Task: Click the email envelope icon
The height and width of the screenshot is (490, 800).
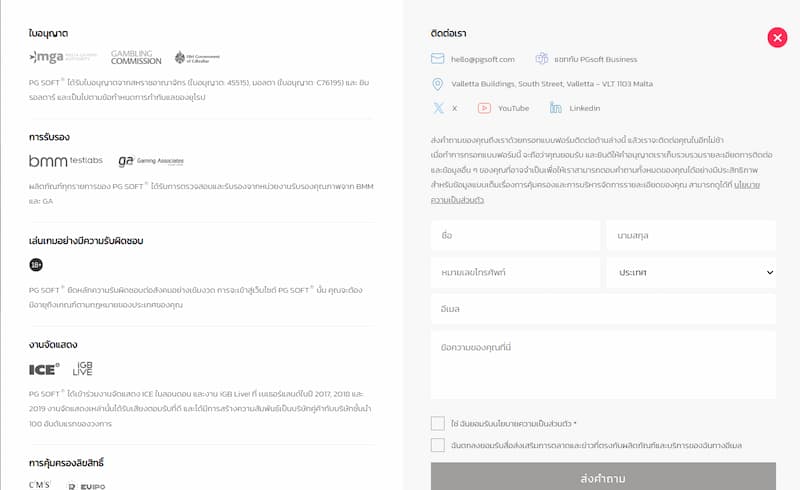Action: tap(437, 59)
